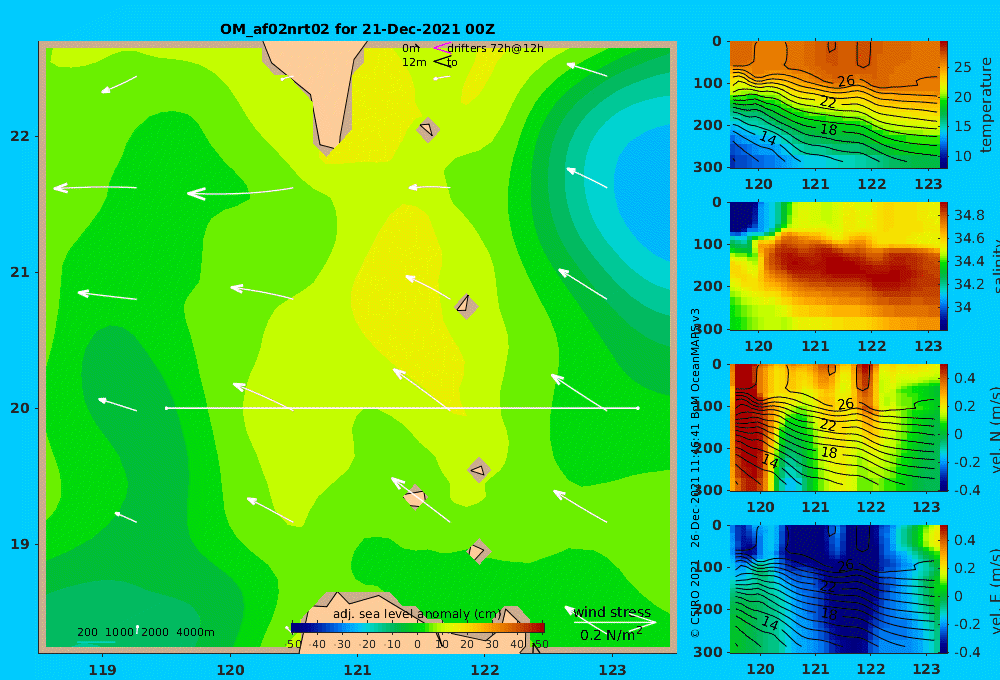The height and width of the screenshot is (680, 1000).
Task: Open the salinity section panel
Action: 834,267
